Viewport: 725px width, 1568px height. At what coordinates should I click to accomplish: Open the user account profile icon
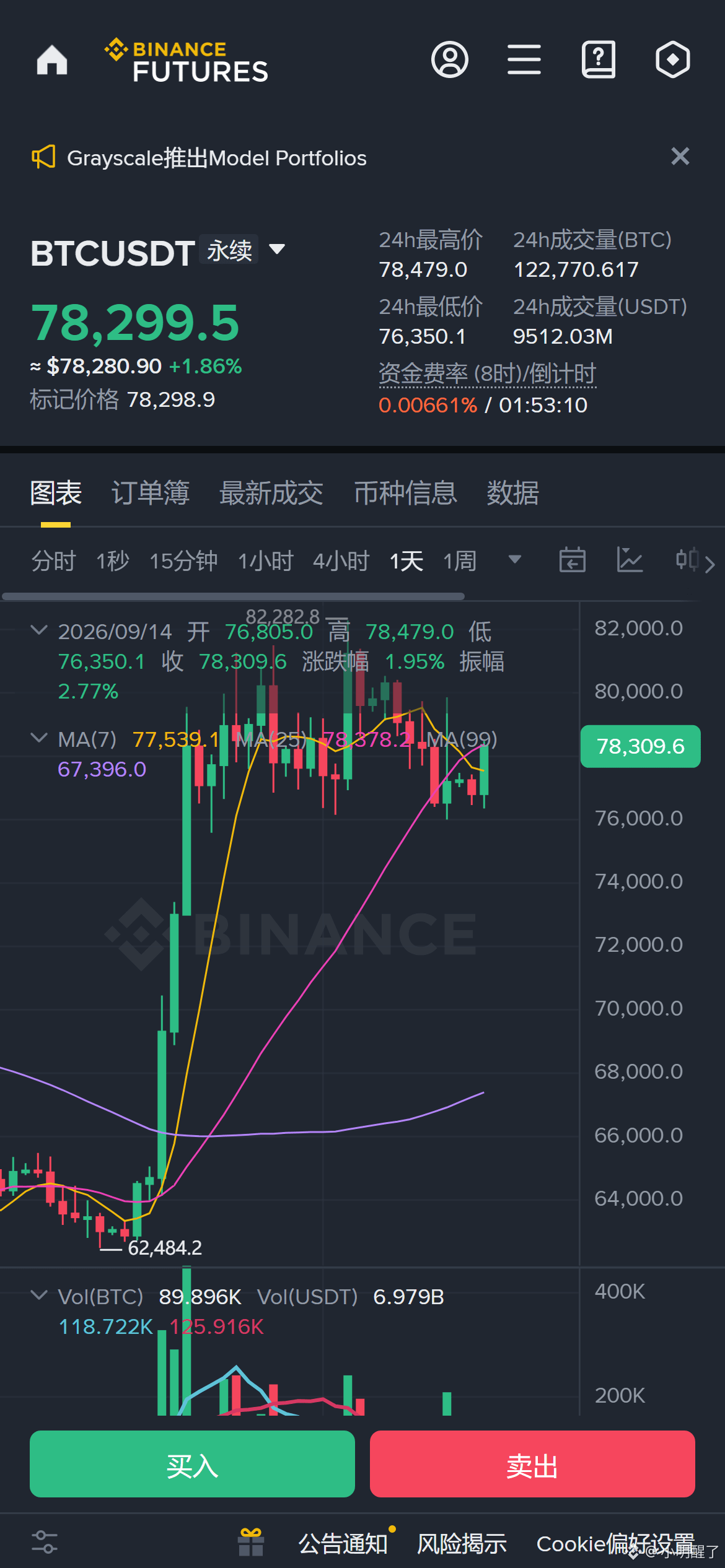450,60
